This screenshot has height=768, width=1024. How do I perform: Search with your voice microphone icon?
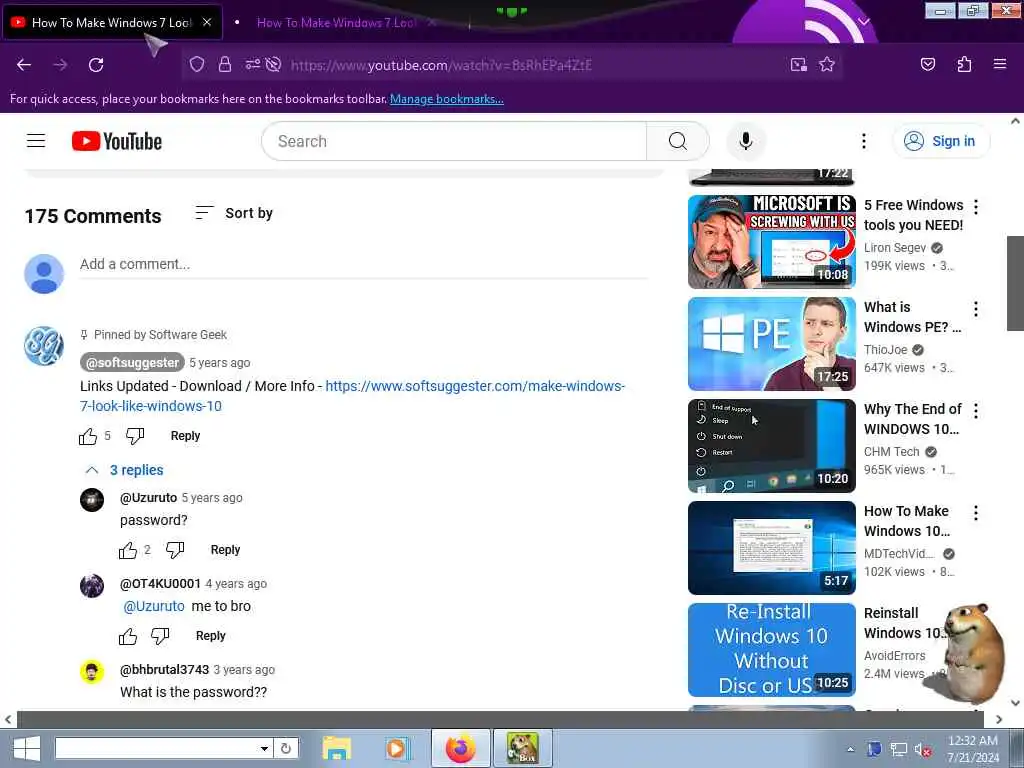coord(746,141)
